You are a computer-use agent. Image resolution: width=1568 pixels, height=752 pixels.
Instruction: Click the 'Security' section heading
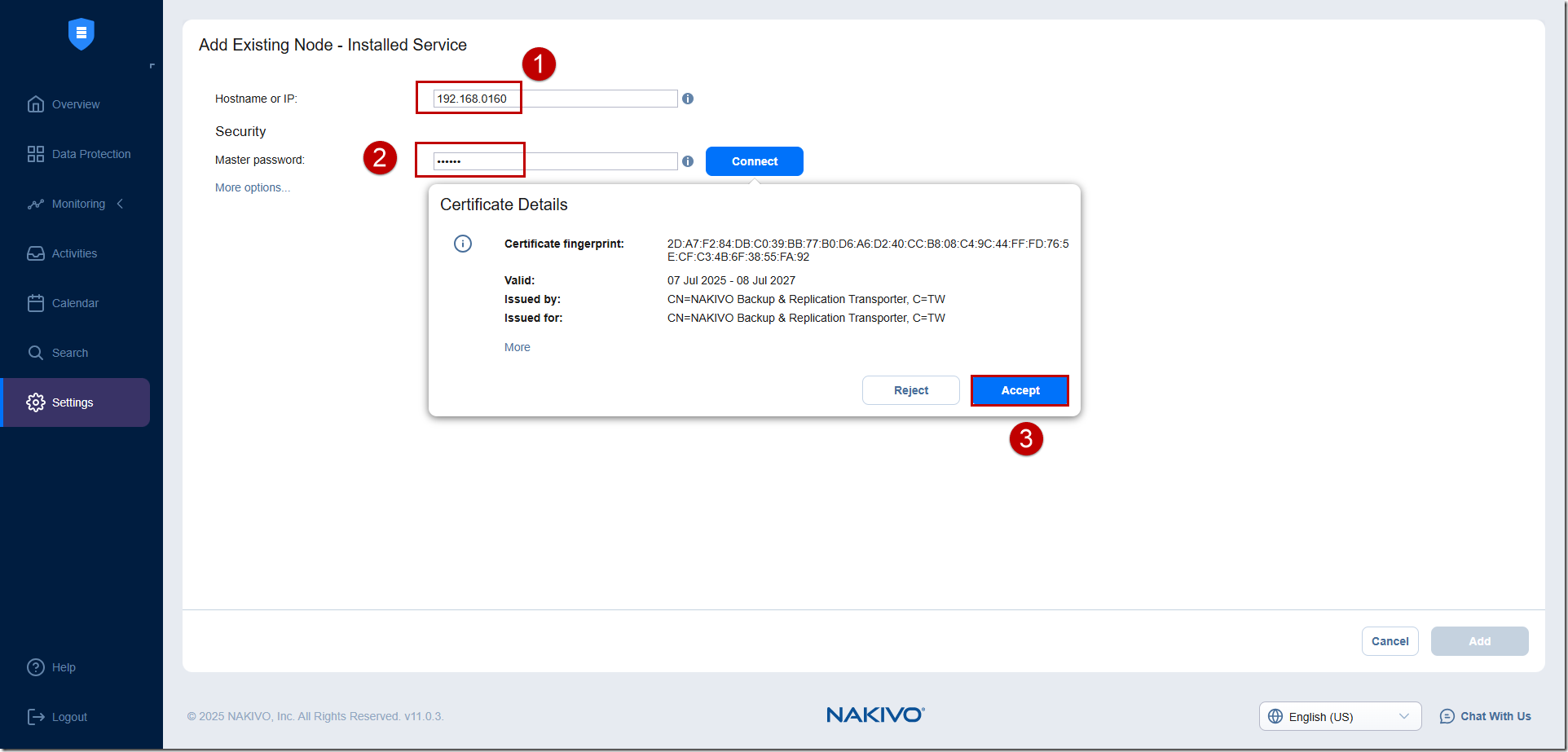pyautogui.click(x=240, y=131)
